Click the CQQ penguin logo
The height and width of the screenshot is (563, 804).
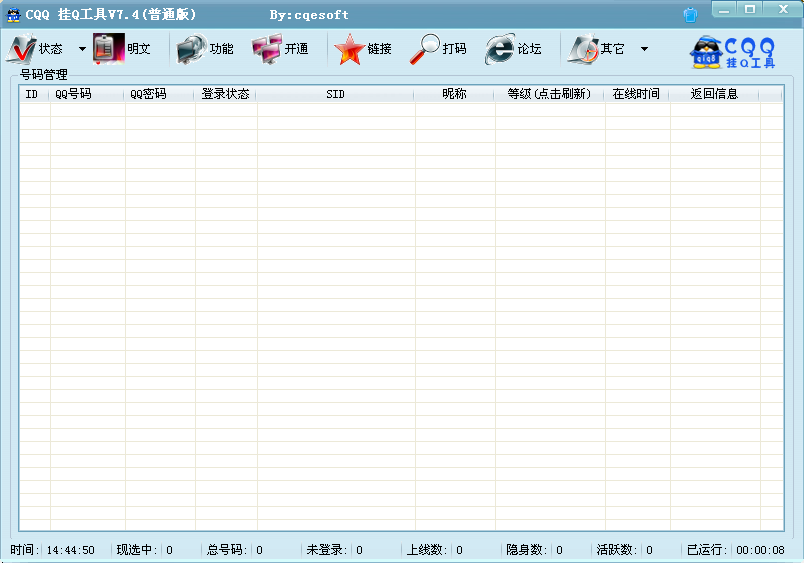point(735,51)
